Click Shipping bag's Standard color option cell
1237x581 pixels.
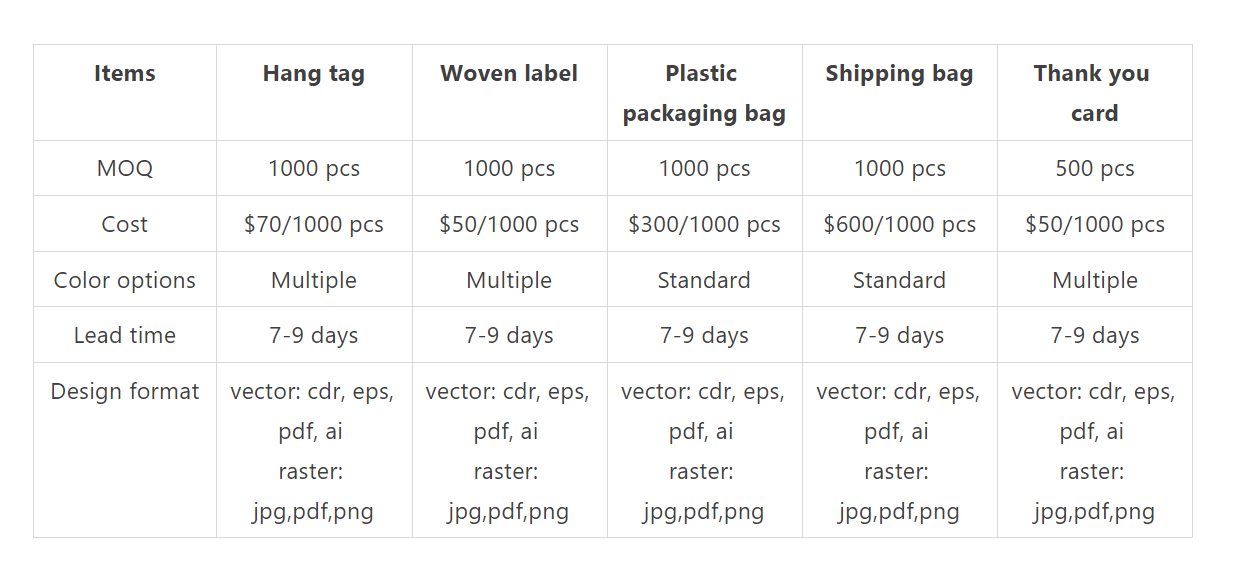click(899, 281)
